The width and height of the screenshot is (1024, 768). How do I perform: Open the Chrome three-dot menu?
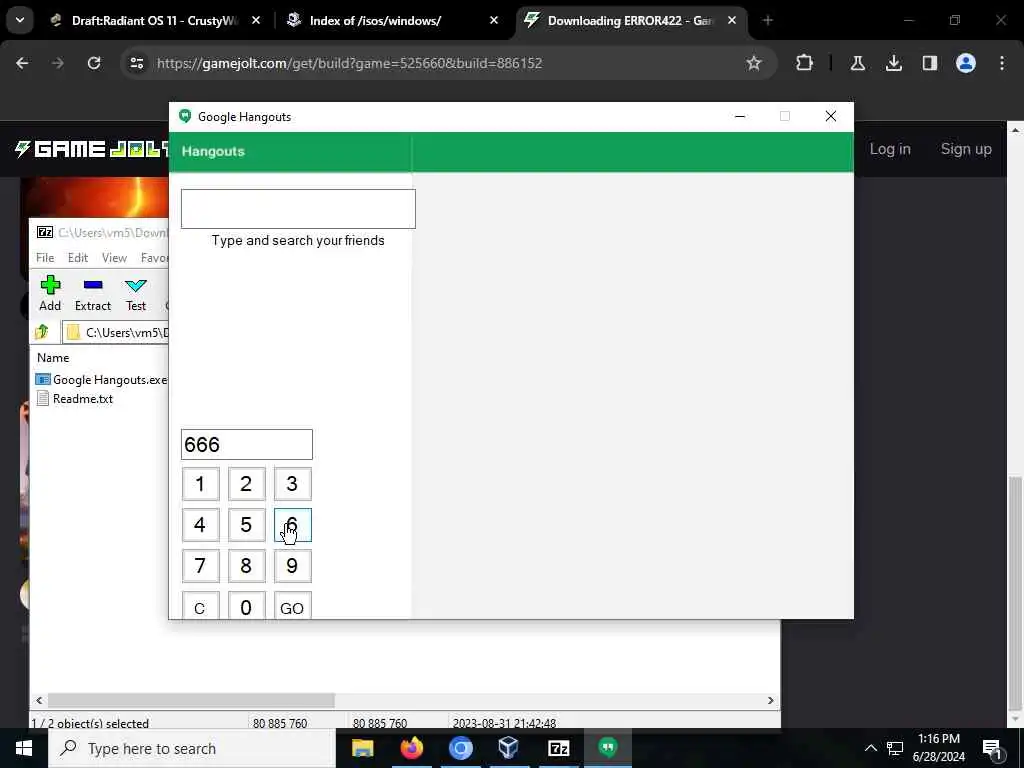pyautogui.click(x=1002, y=63)
